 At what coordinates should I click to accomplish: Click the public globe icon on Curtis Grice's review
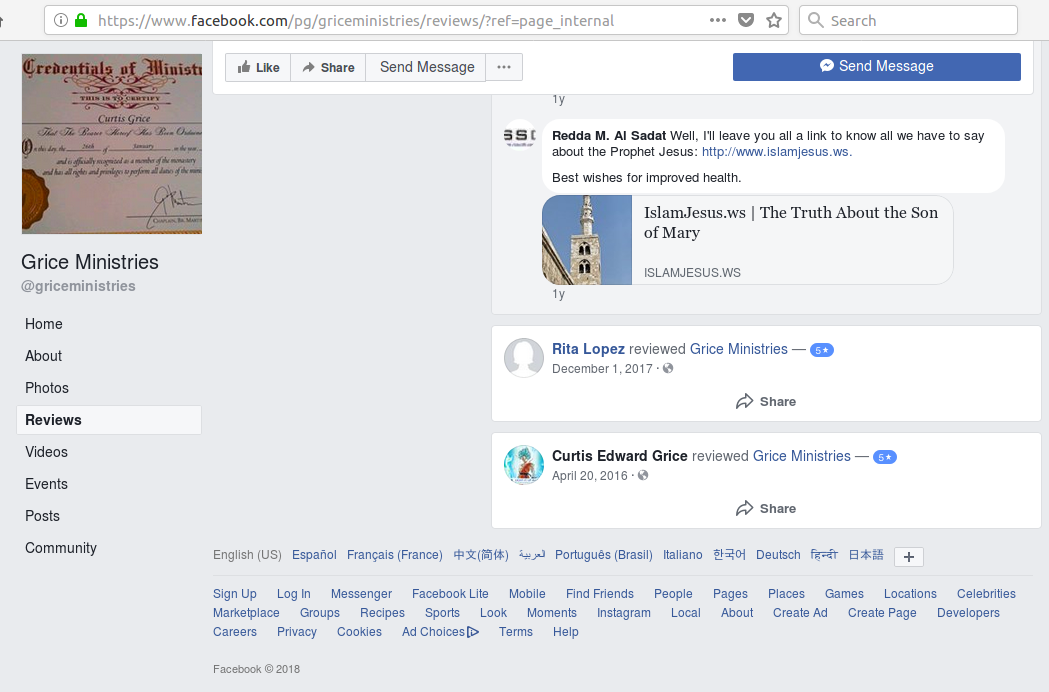[x=643, y=475]
